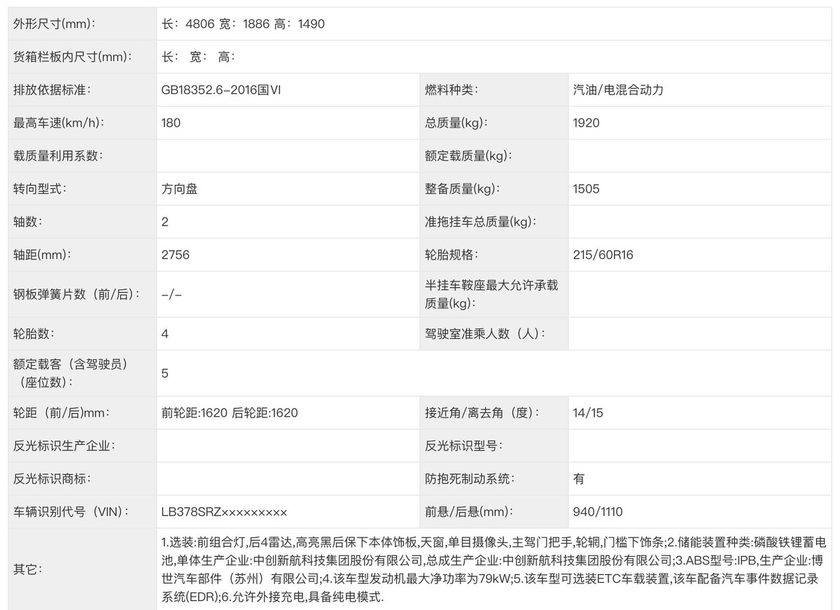Click the 排放依据标准 label
840x610 pixels.
[52, 90]
